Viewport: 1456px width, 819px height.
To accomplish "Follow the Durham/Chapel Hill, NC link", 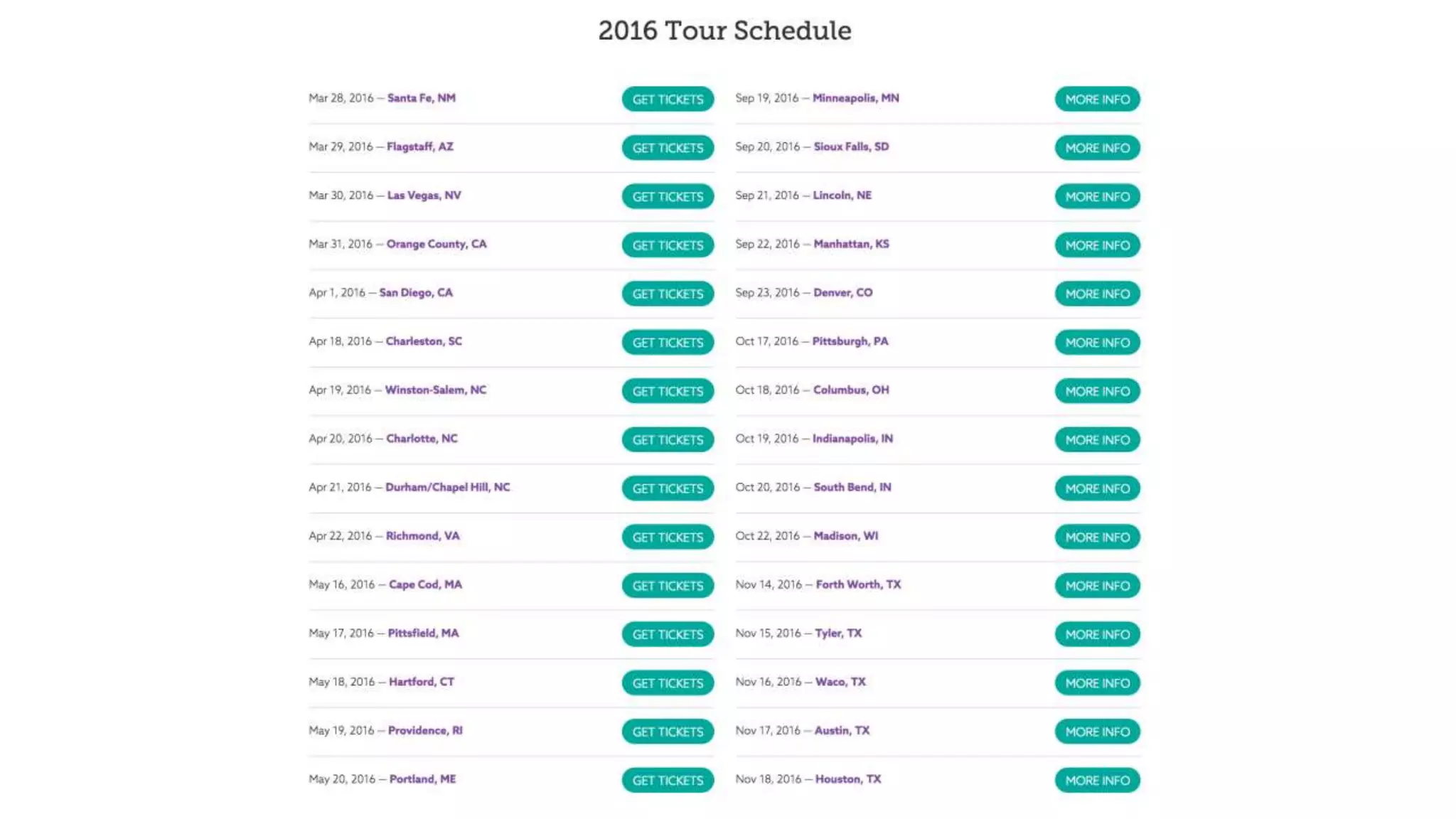I will pyautogui.click(x=447, y=487).
